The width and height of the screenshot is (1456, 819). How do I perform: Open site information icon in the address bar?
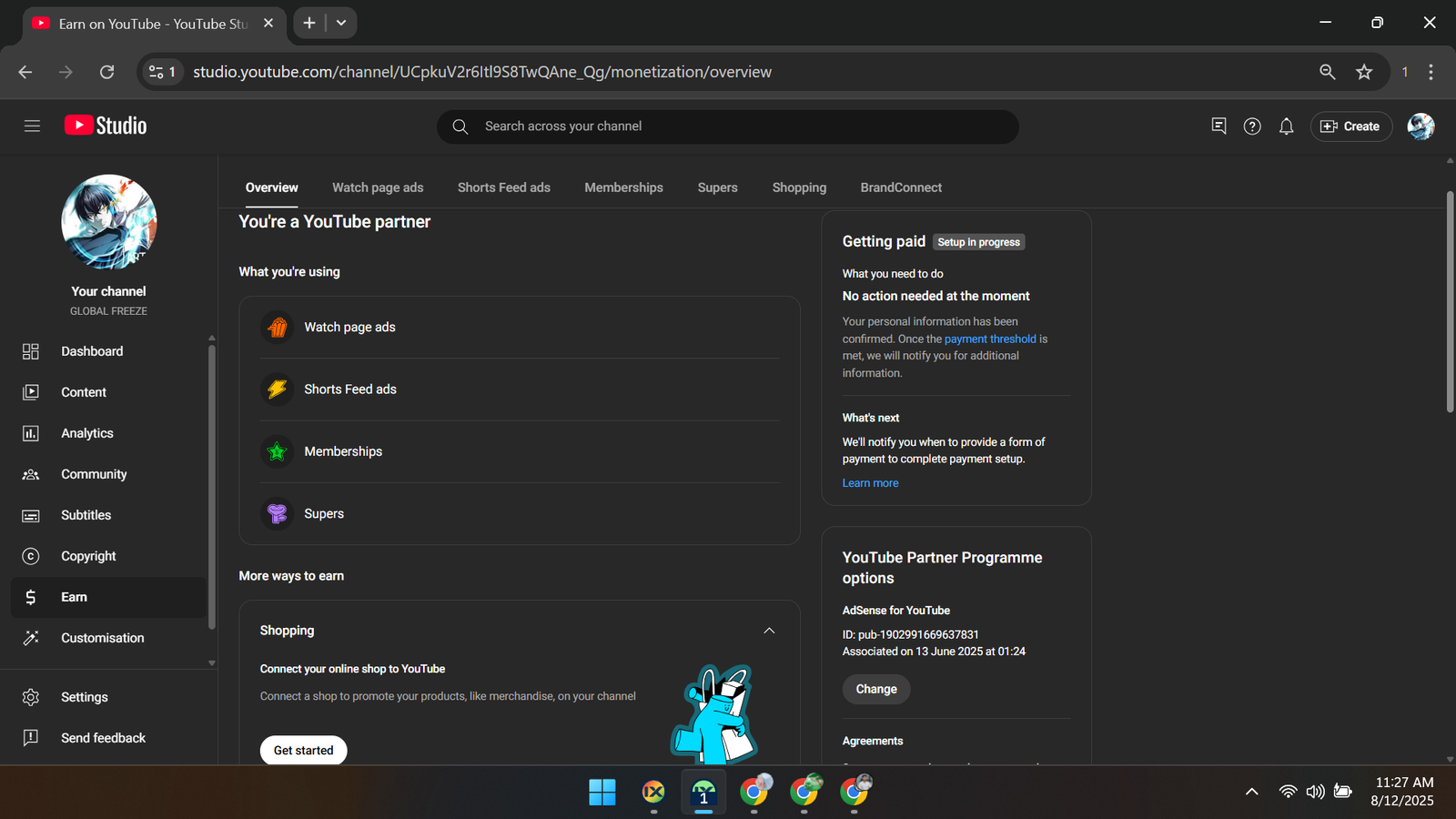[x=163, y=72]
